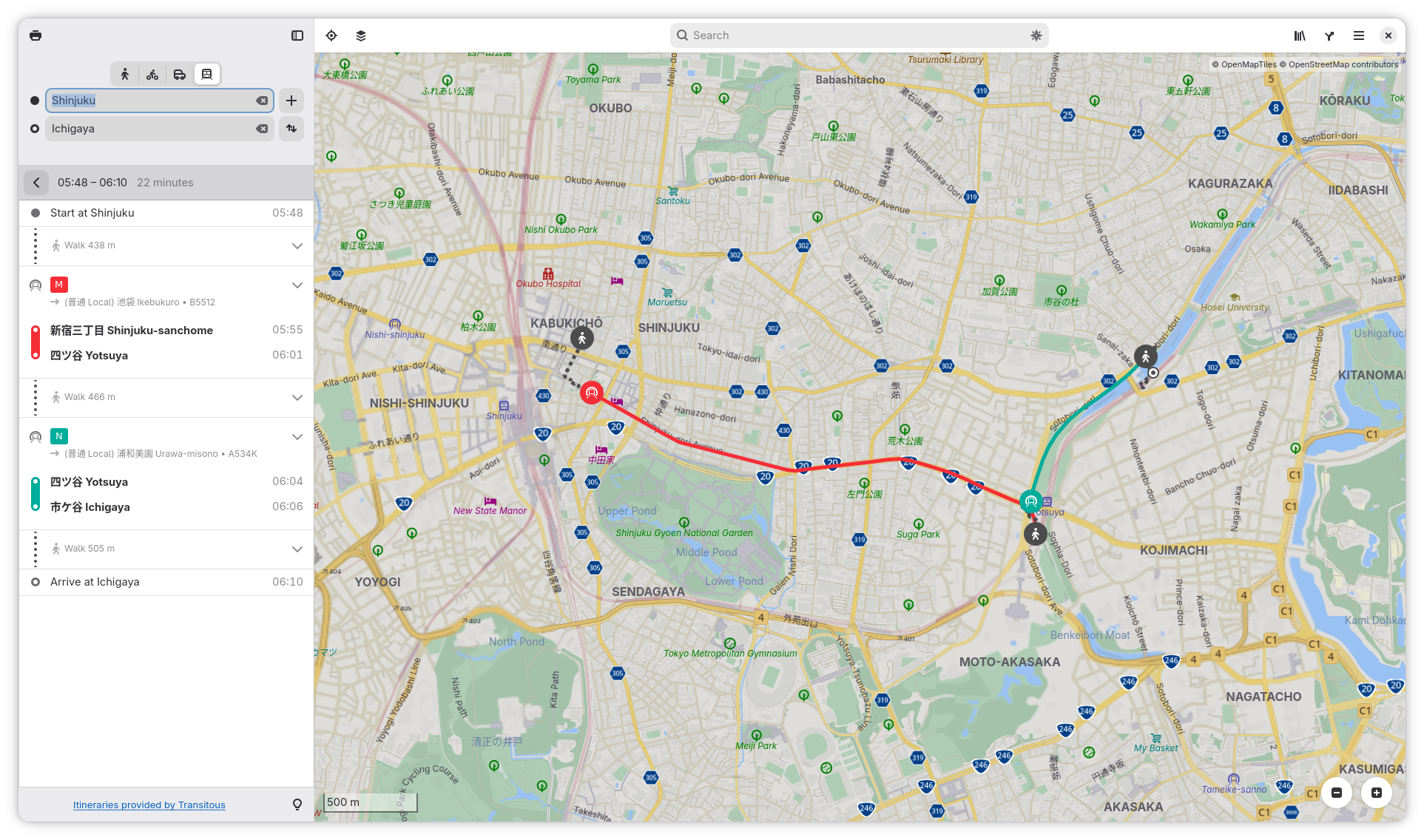This screenshot has width=1424, height=840.
Task: Open the favorites library icon
Action: pyautogui.click(x=1300, y=35)
